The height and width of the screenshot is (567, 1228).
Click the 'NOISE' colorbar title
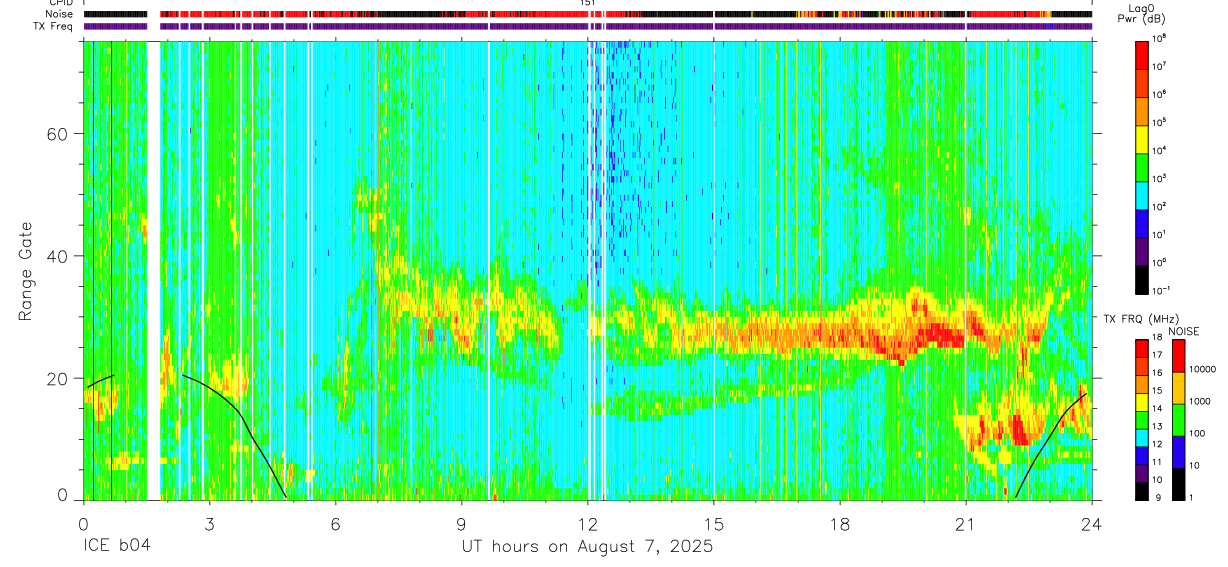[x=1183, y=330]
